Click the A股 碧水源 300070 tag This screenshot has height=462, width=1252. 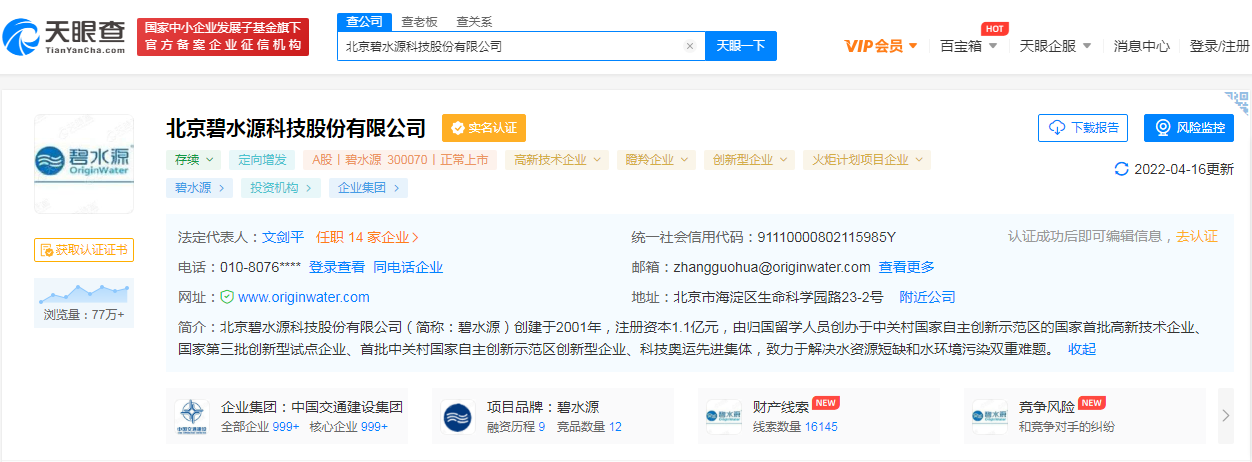pos(400,159)
